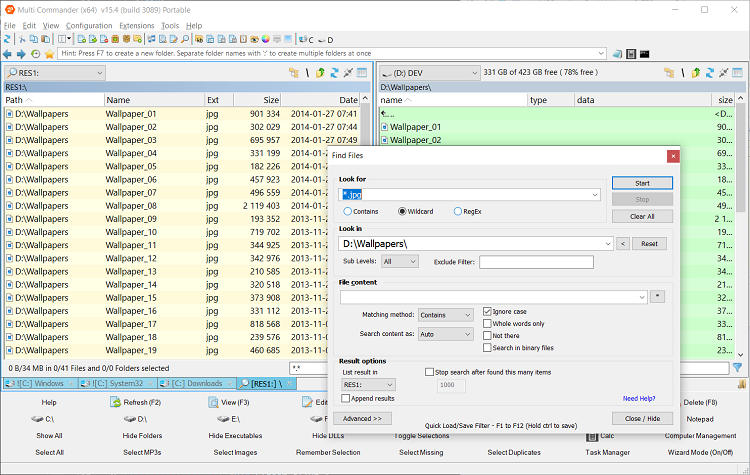Click the filter funnel icon at bottom right

pyautogui.click(x=737, y=368)
